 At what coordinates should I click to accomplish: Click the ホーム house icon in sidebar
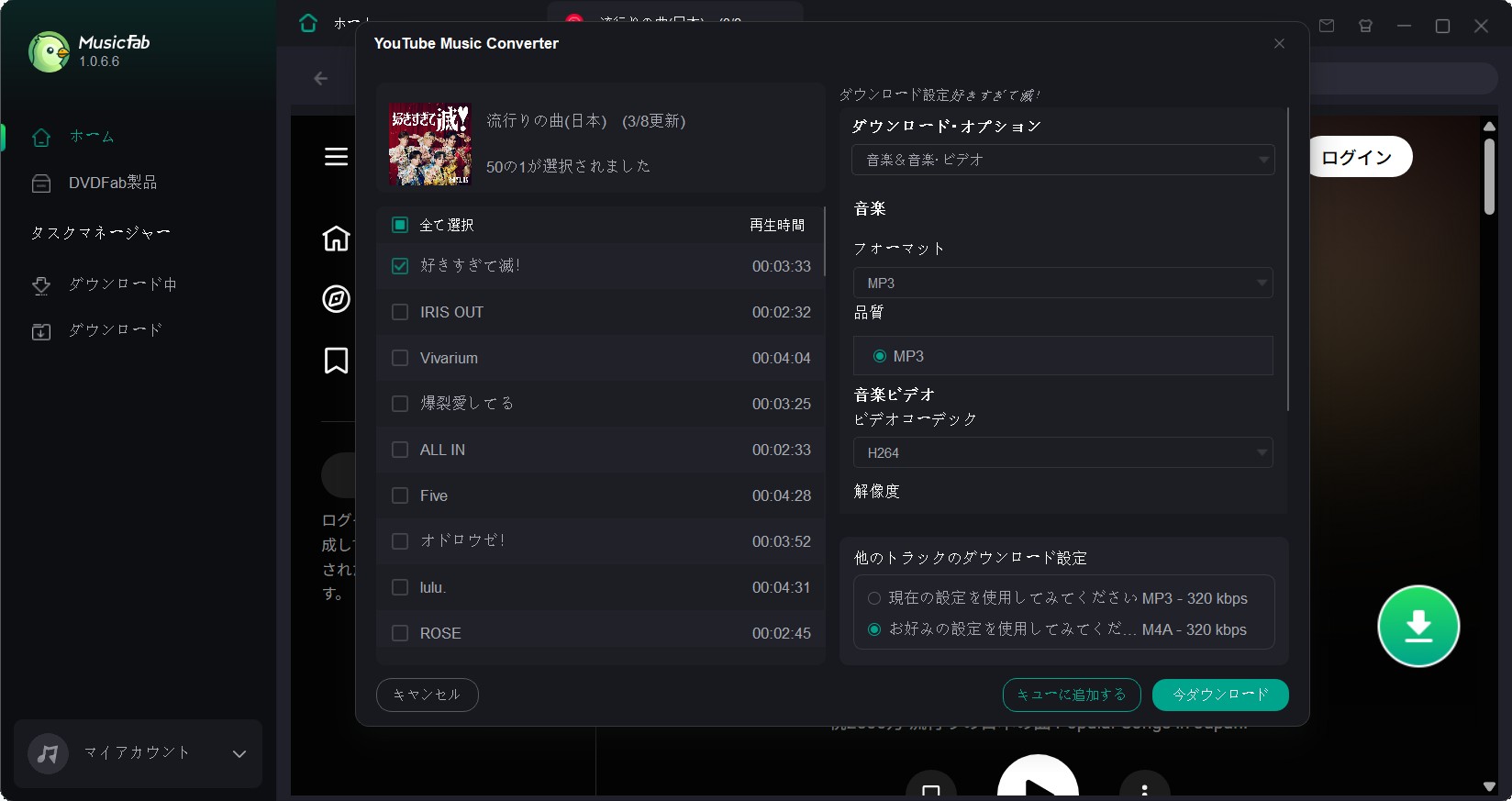coord(41,138)
